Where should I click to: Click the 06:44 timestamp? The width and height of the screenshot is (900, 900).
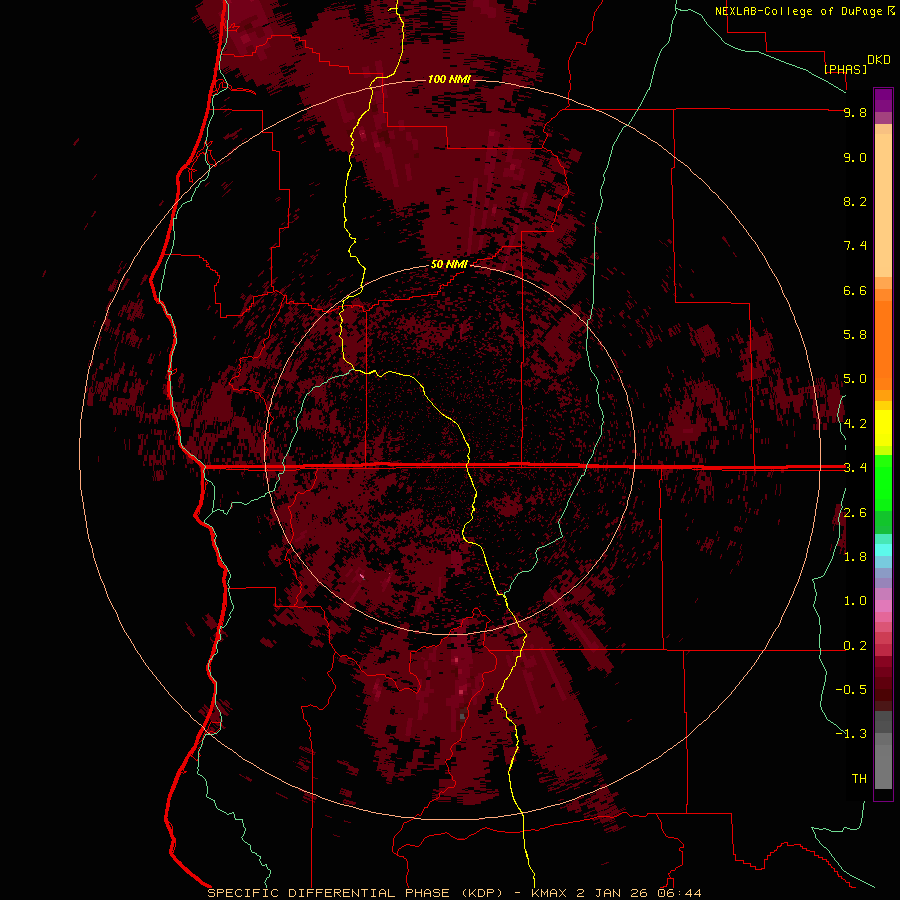point(681,893)
